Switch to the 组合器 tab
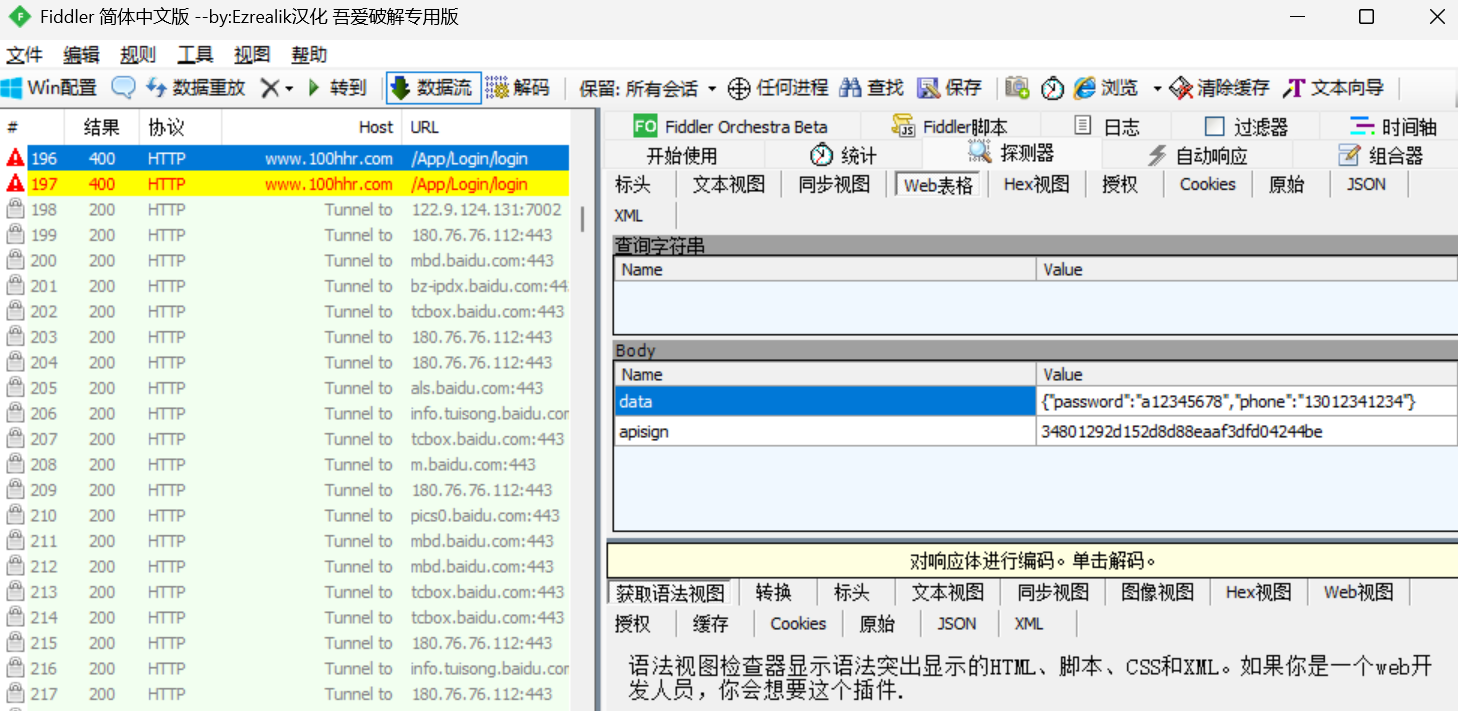This screenshot has height=711, width=1458. tap(1381, 155)
